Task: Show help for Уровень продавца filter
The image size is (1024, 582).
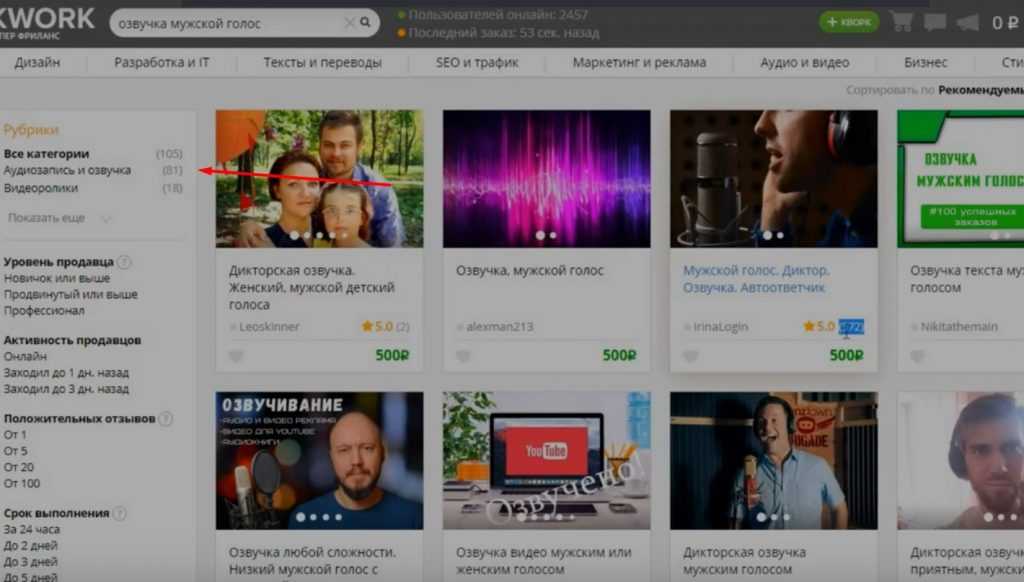Action: point(124,262)
